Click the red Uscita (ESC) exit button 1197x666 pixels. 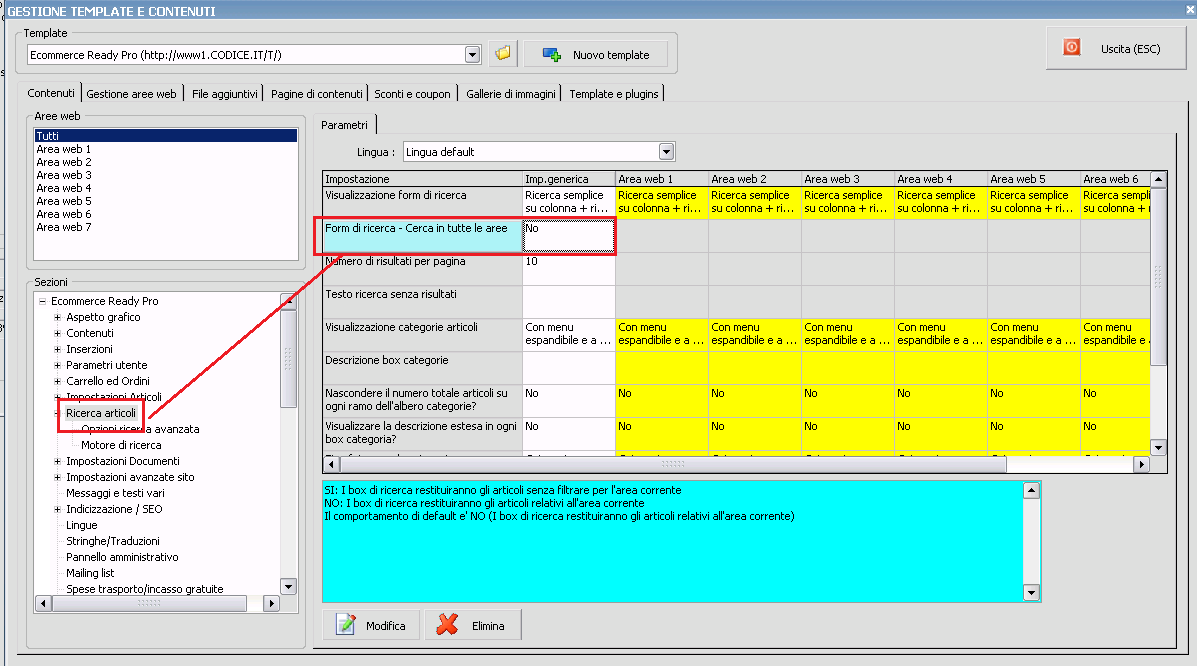(x=1115, y=48)
